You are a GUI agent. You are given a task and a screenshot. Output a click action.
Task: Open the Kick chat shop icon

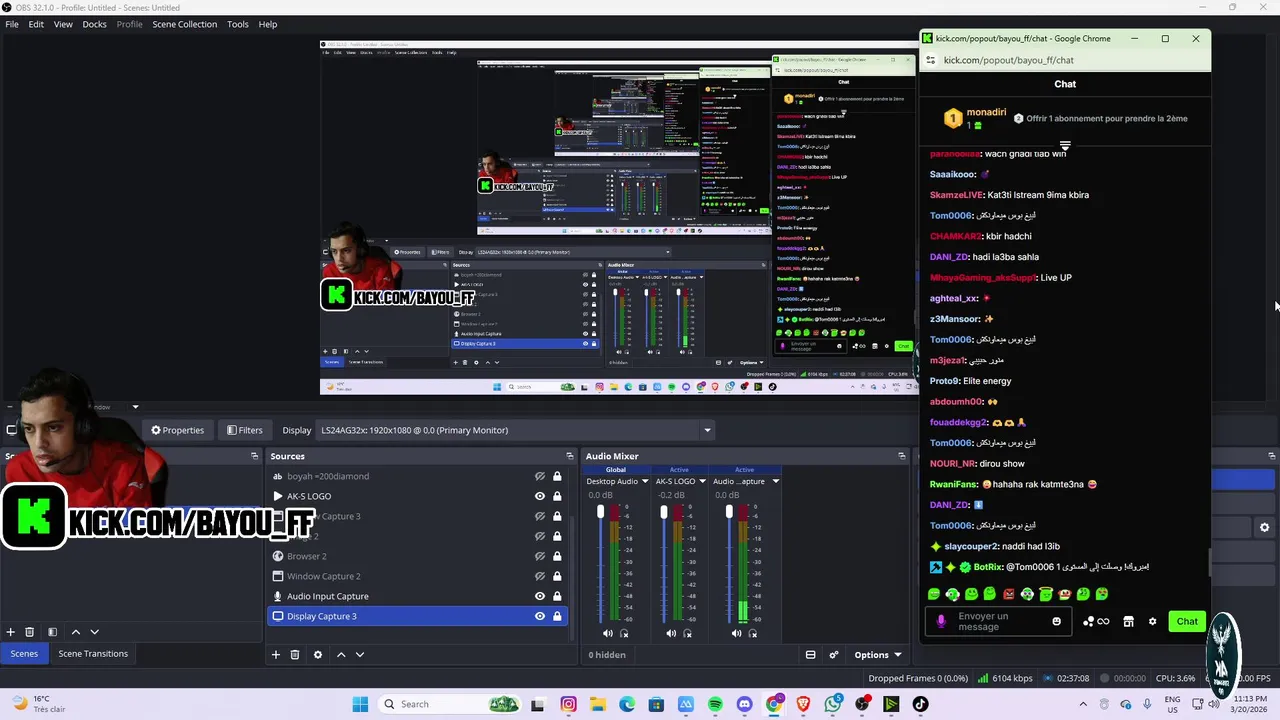coord(1128,621)
